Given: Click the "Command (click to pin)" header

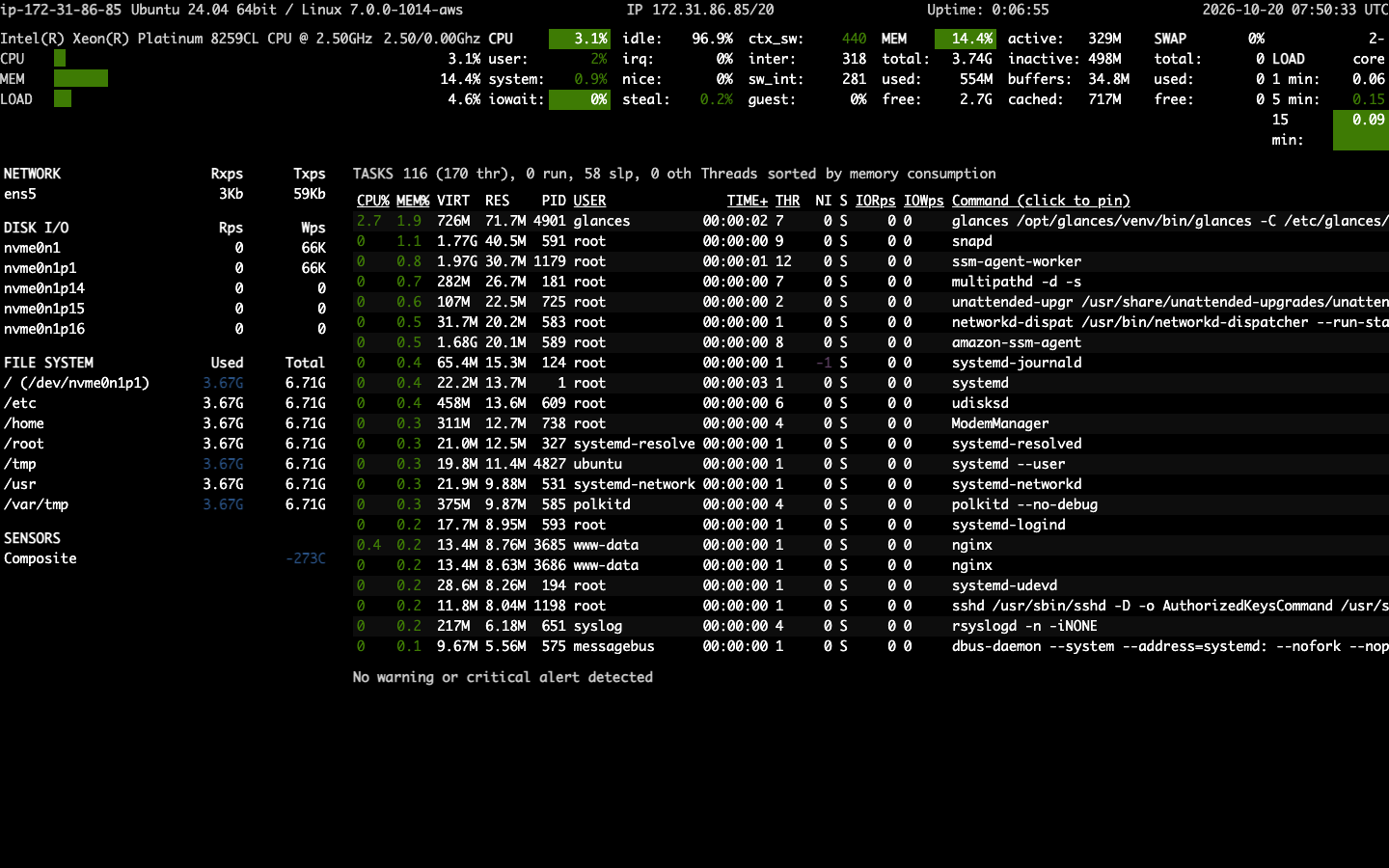Looking at the screenshot, I should click(x=1041, y=201).
